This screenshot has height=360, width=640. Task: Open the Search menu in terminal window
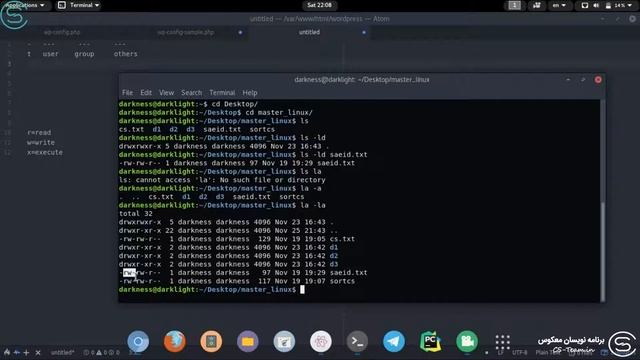[191, 93]
